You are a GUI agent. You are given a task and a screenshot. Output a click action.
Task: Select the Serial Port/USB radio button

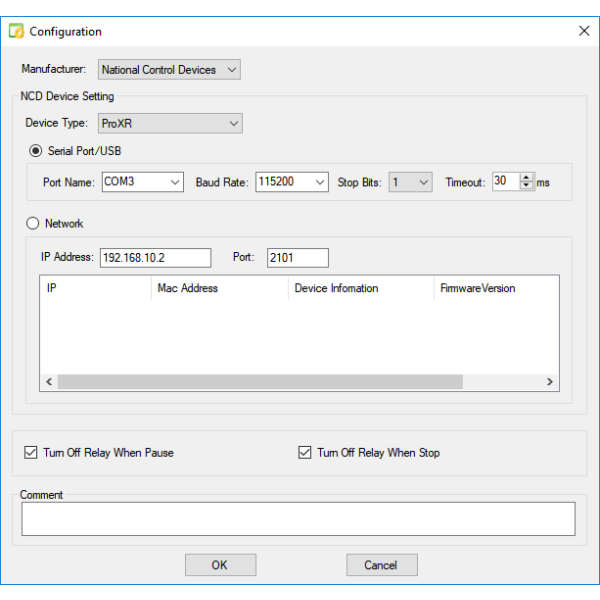click(36, 151)
